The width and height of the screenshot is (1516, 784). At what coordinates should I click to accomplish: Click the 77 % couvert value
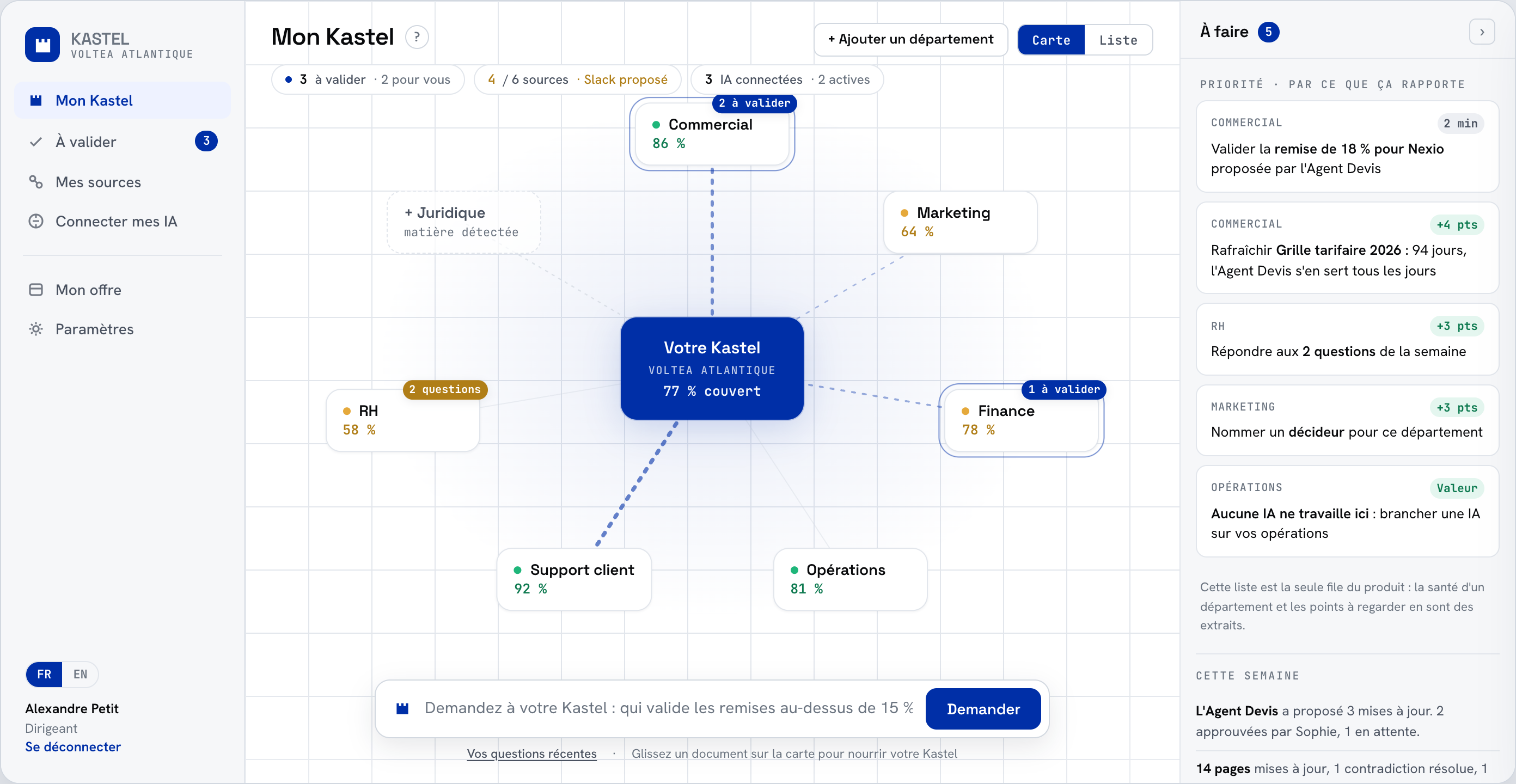click(712, 391)
